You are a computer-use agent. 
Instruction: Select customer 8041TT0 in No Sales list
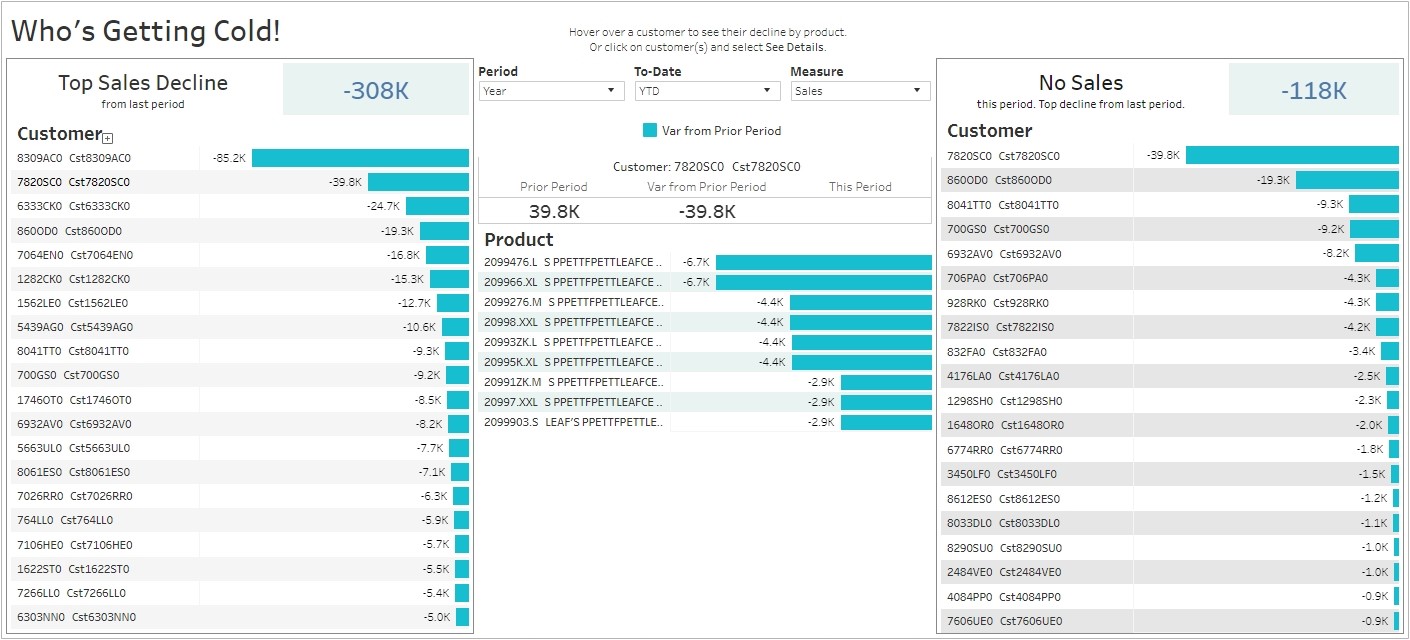[x=1003, y=205]
